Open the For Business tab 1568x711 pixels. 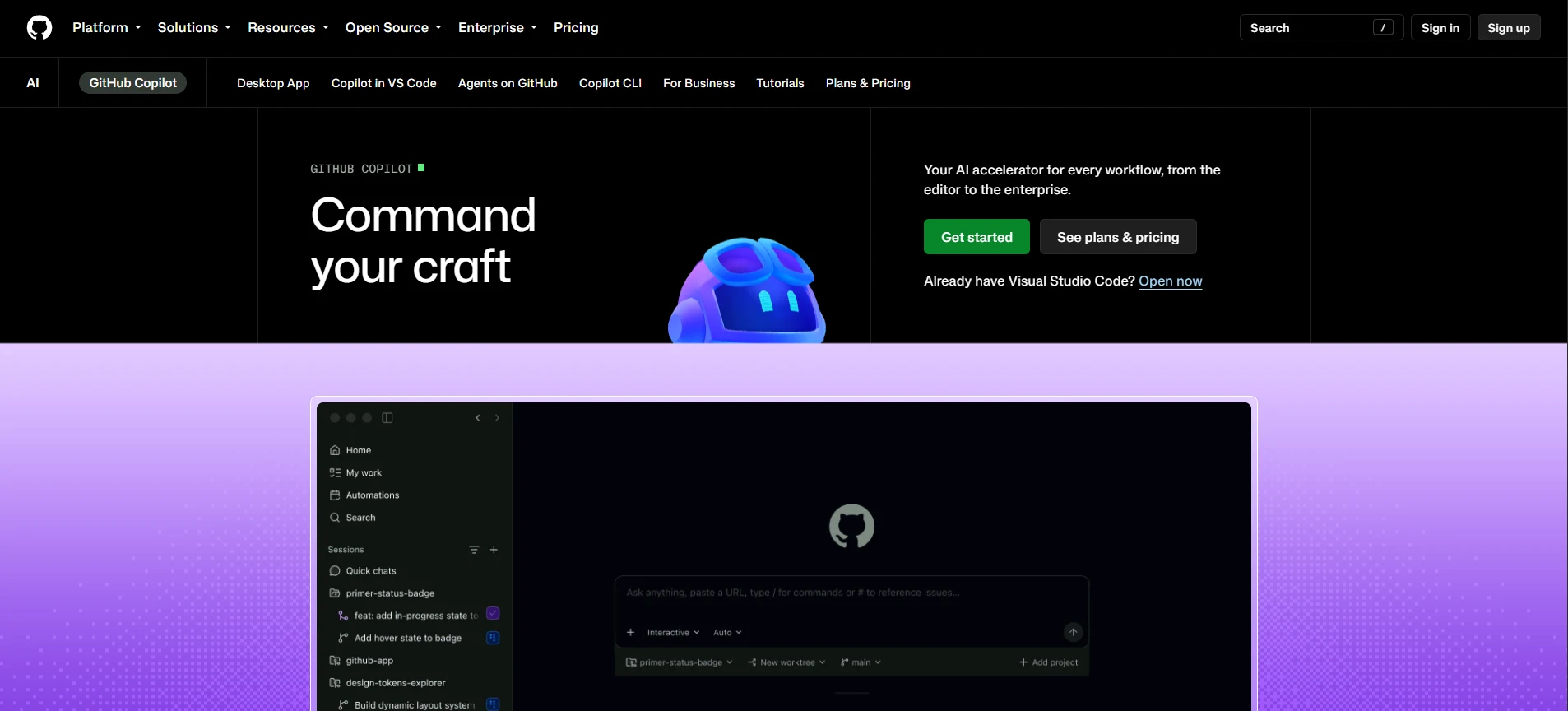pyautogui.click(x=699, y=83)
